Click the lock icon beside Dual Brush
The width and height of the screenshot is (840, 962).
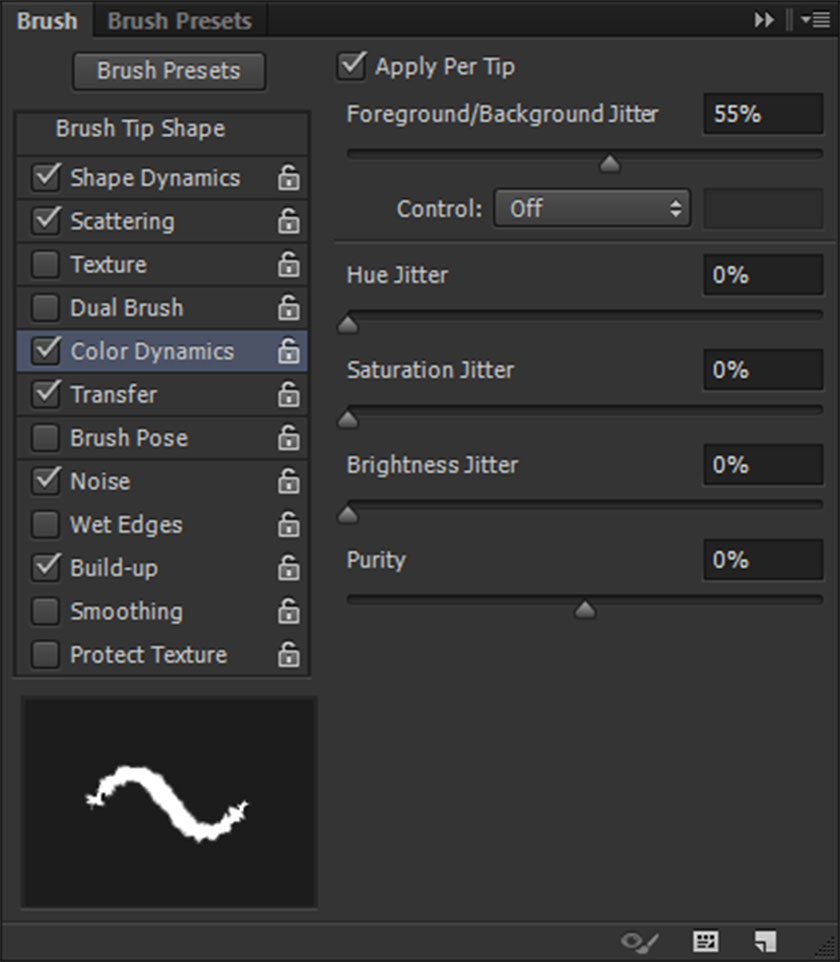coord(288,308)
